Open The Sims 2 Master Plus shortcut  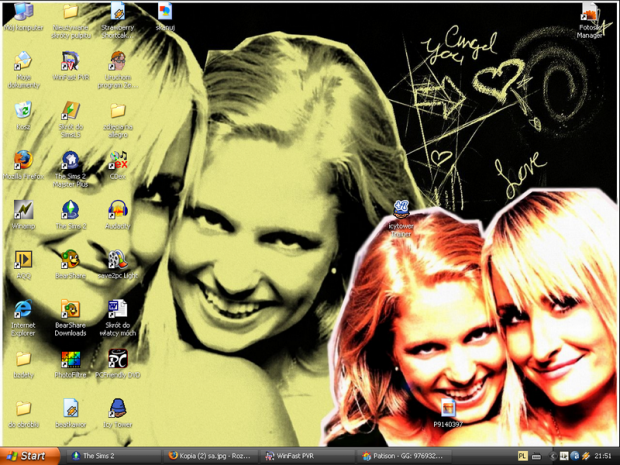pyautogui.click(x=70, y=161)
